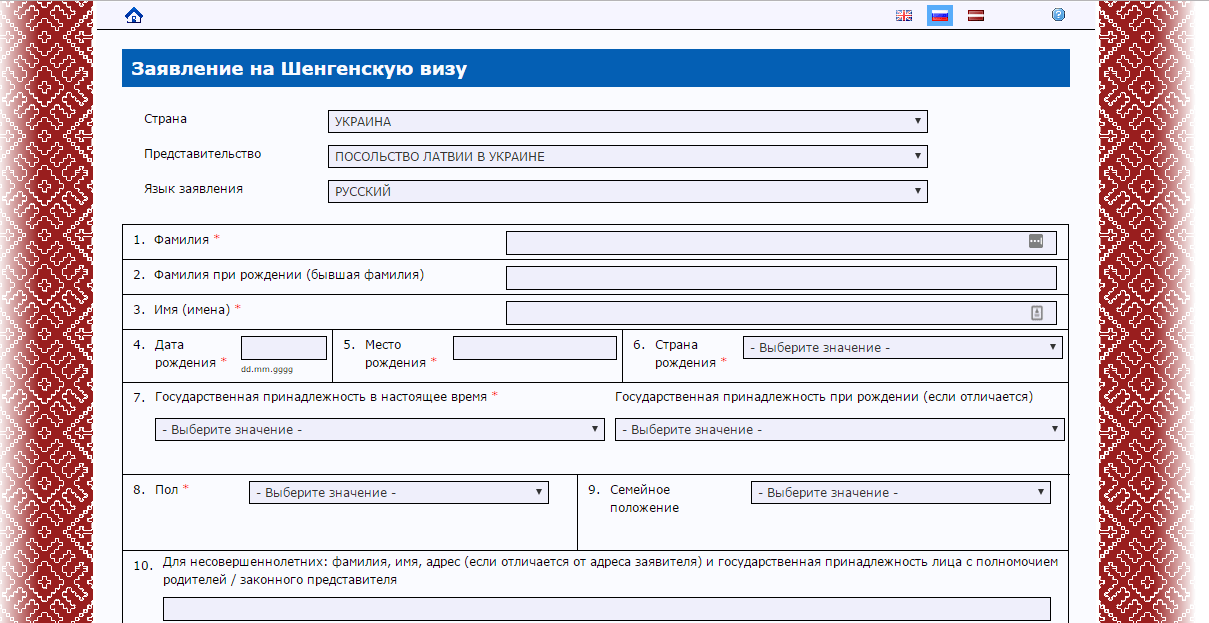Click the contact icon in Имя field
This screenshot has height=623, width=1209.
click(x=1036, y=313)
